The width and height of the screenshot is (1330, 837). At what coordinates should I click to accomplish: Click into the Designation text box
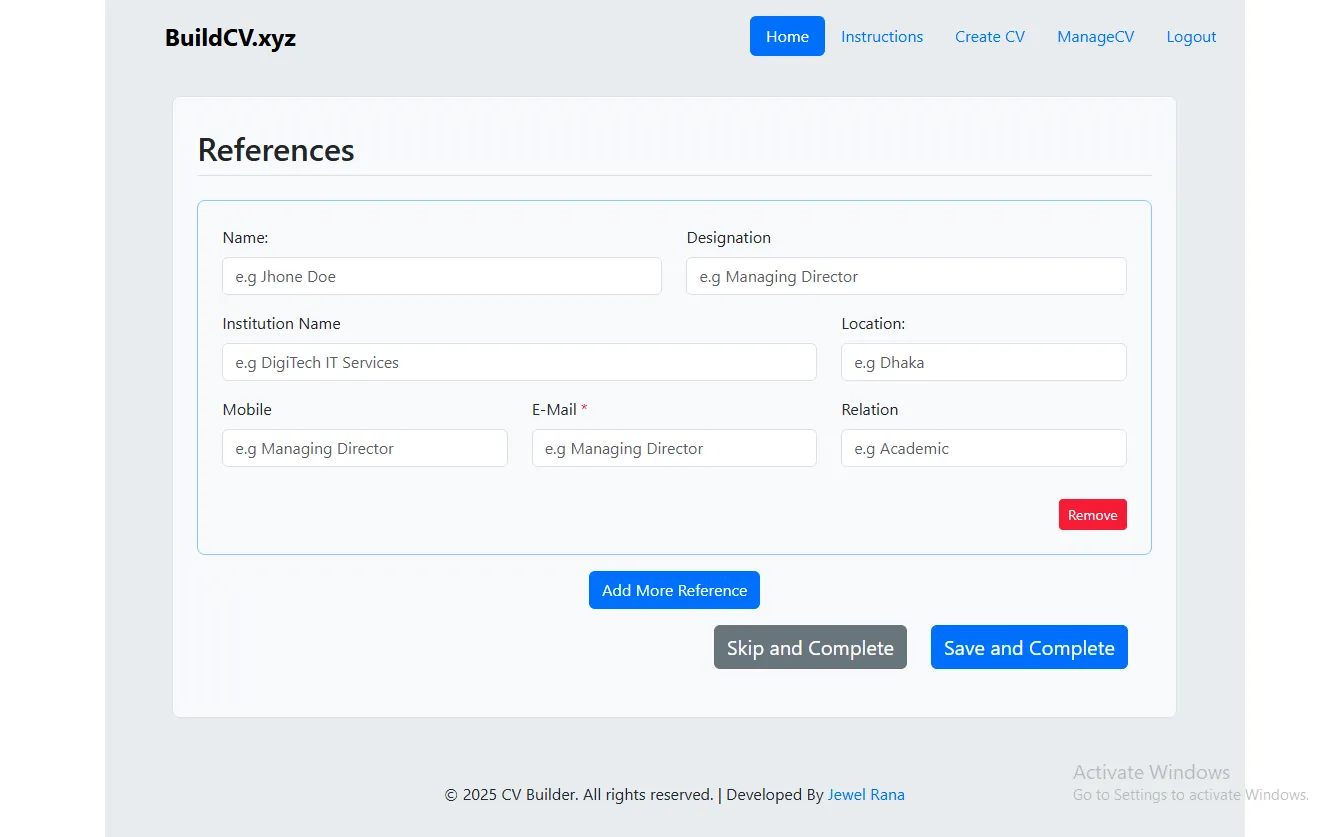pyautogui.click(x=905, y=277)
